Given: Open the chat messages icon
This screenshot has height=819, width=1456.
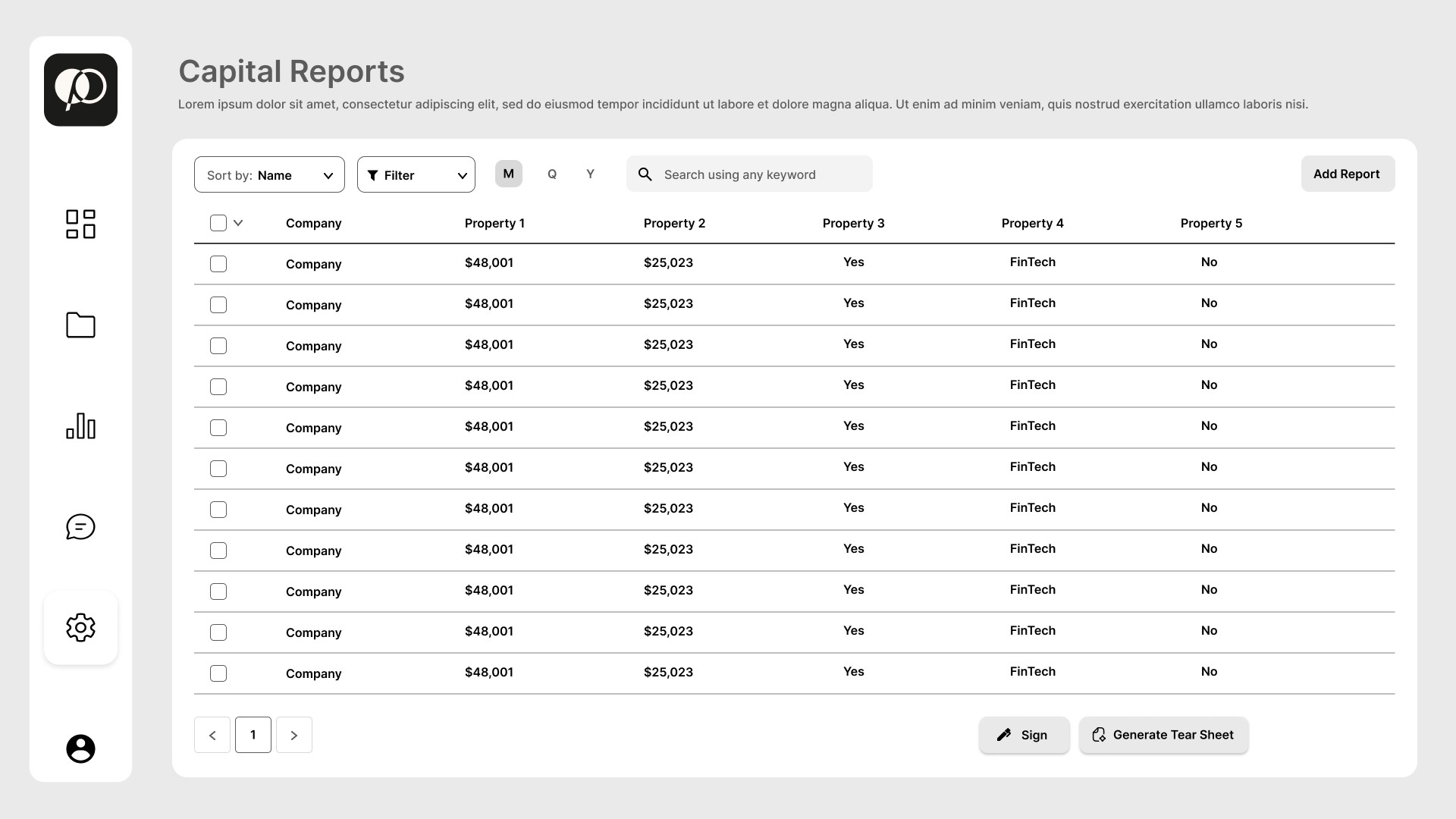Looking at the screenshot, I should pyautogui.click(x=80, y=527).
